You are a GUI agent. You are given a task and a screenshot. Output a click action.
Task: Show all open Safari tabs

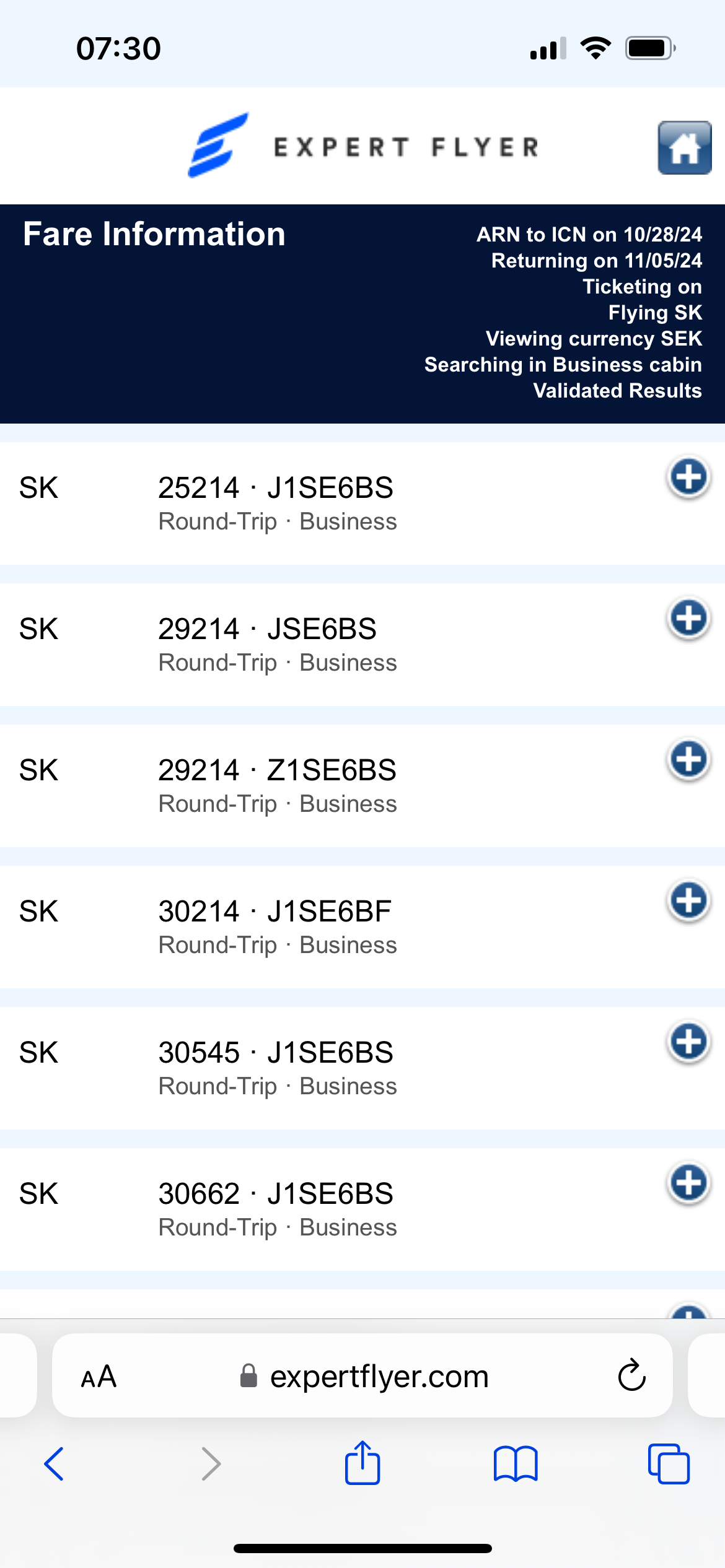tap(669, 1464)
